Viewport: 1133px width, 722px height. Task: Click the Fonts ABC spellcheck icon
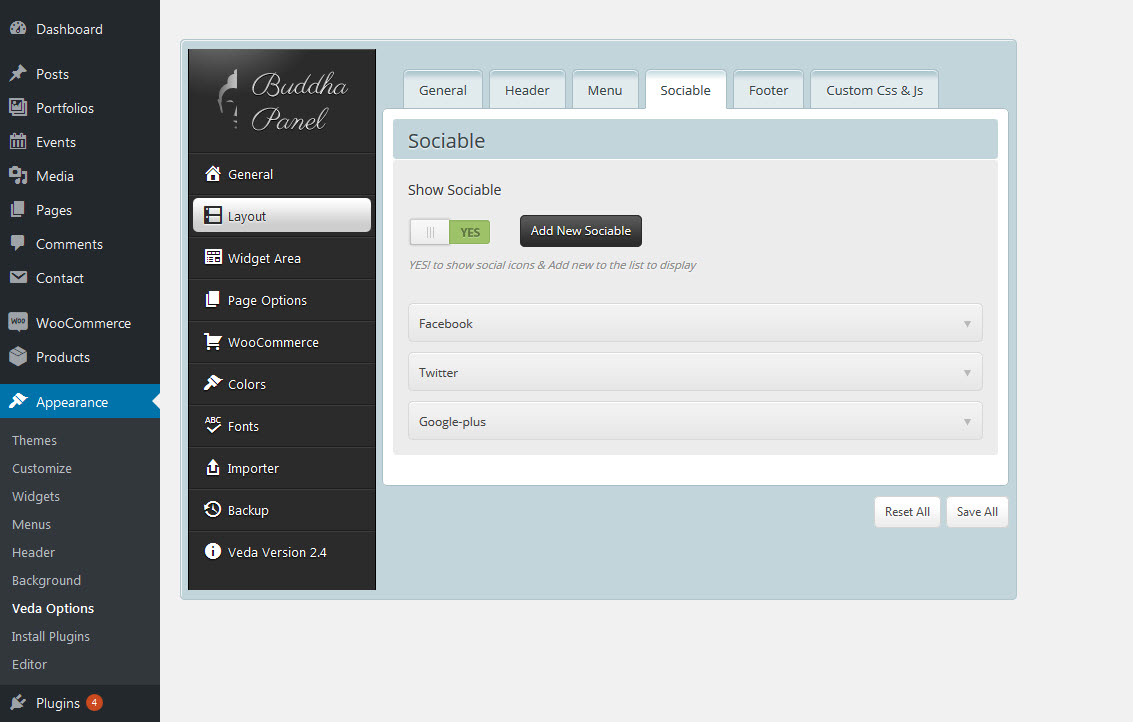(x=212, y=425)
